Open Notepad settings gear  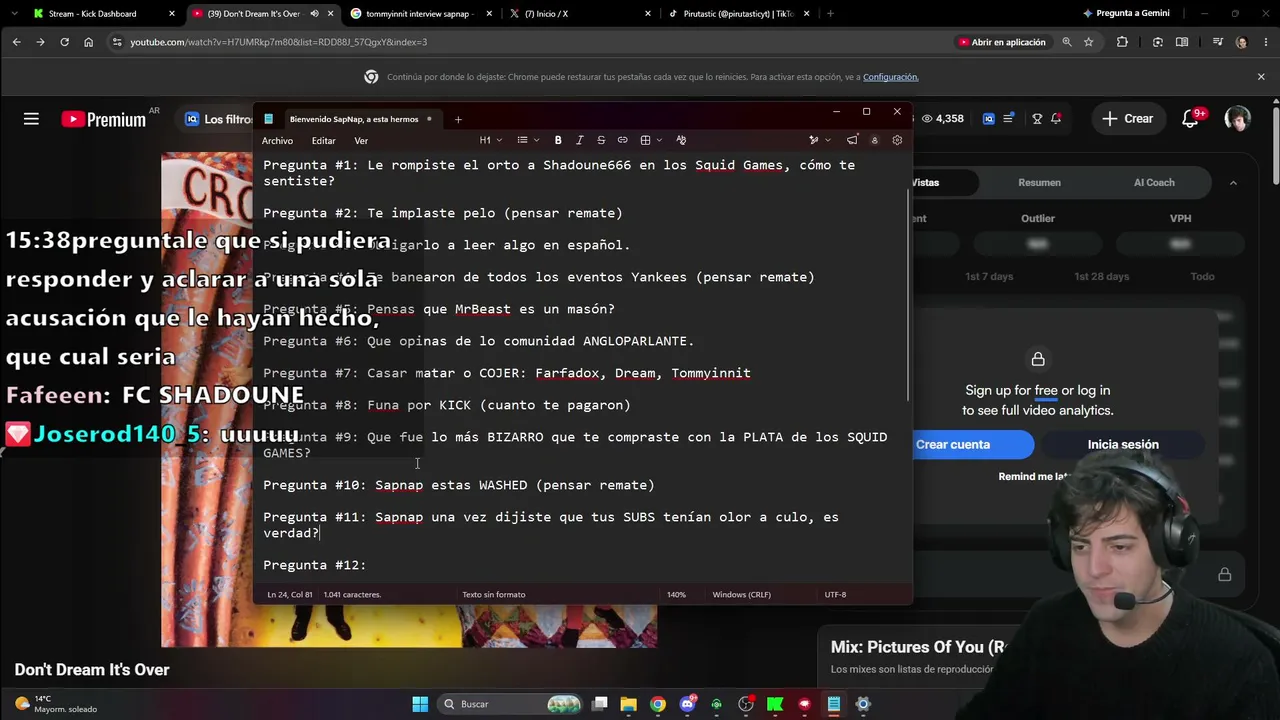(897, 140)
